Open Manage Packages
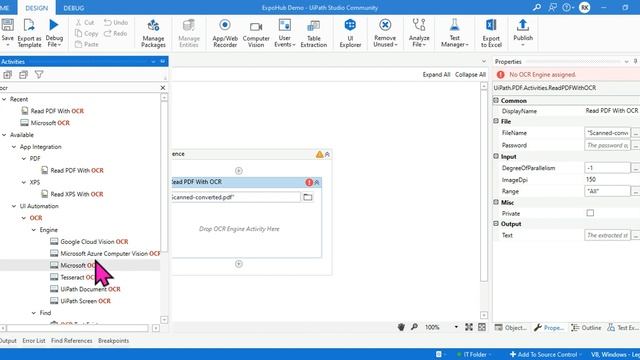The image size is (640, 360). 153,33
